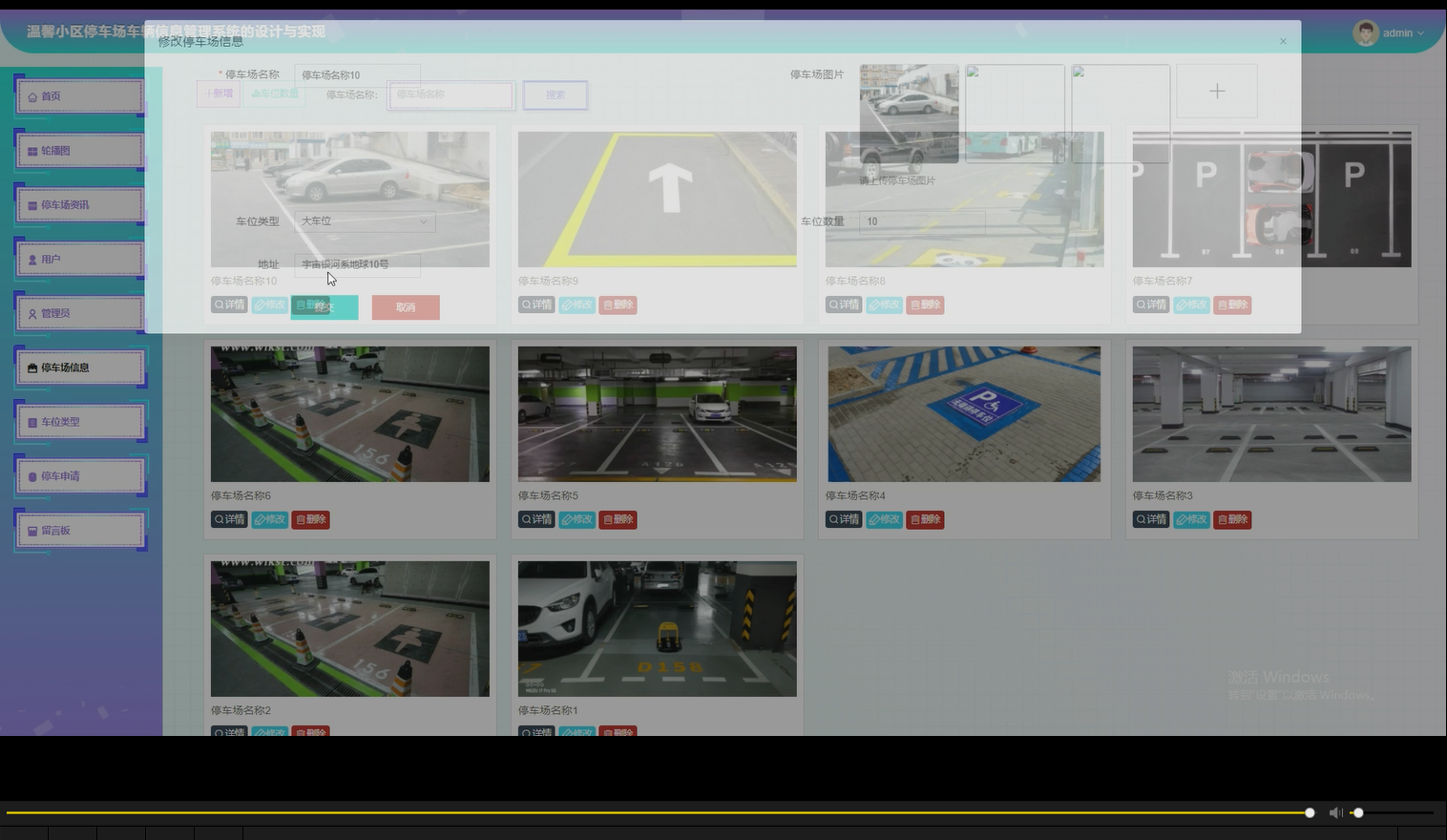Click the 地址 address input field
1447x840 pixels.
point(357,264)
